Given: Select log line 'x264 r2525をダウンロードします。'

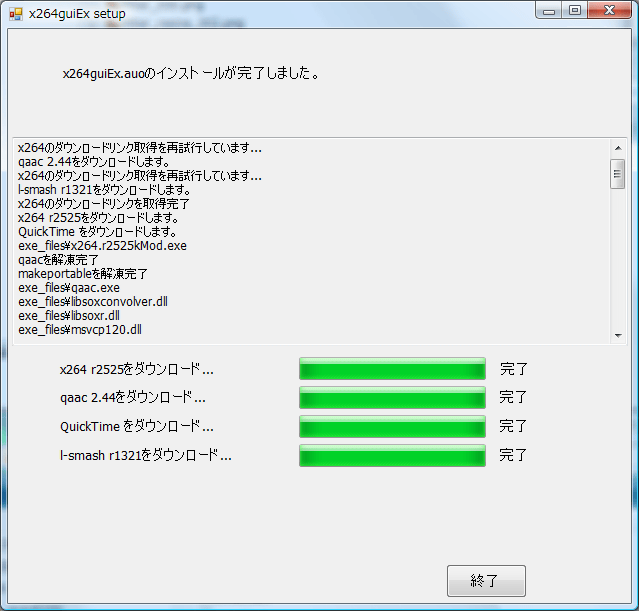Looking at the screenshot, I should click(x=98, y=218).
